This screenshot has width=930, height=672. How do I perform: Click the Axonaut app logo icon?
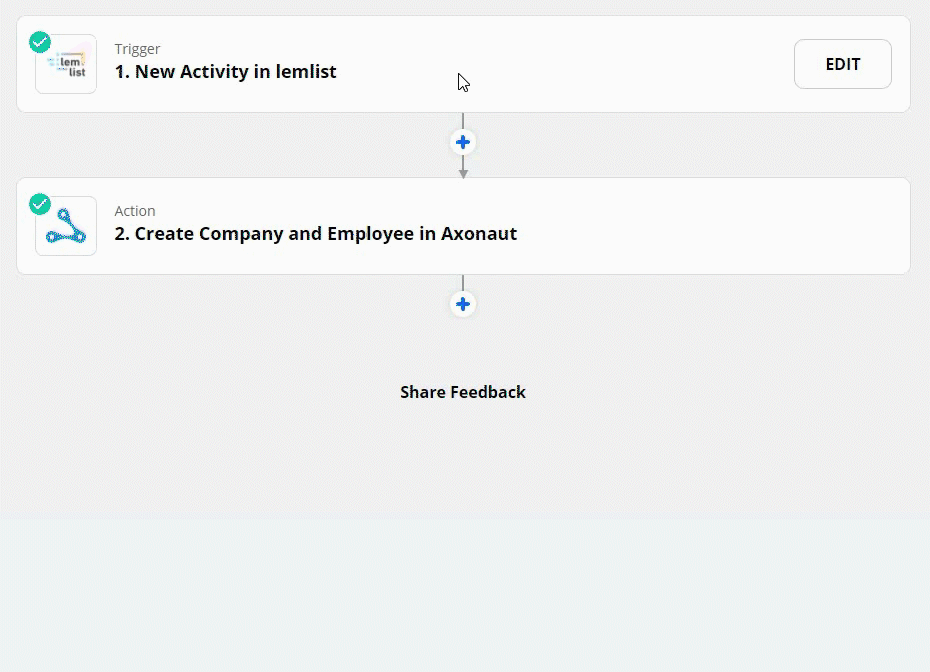67,227
